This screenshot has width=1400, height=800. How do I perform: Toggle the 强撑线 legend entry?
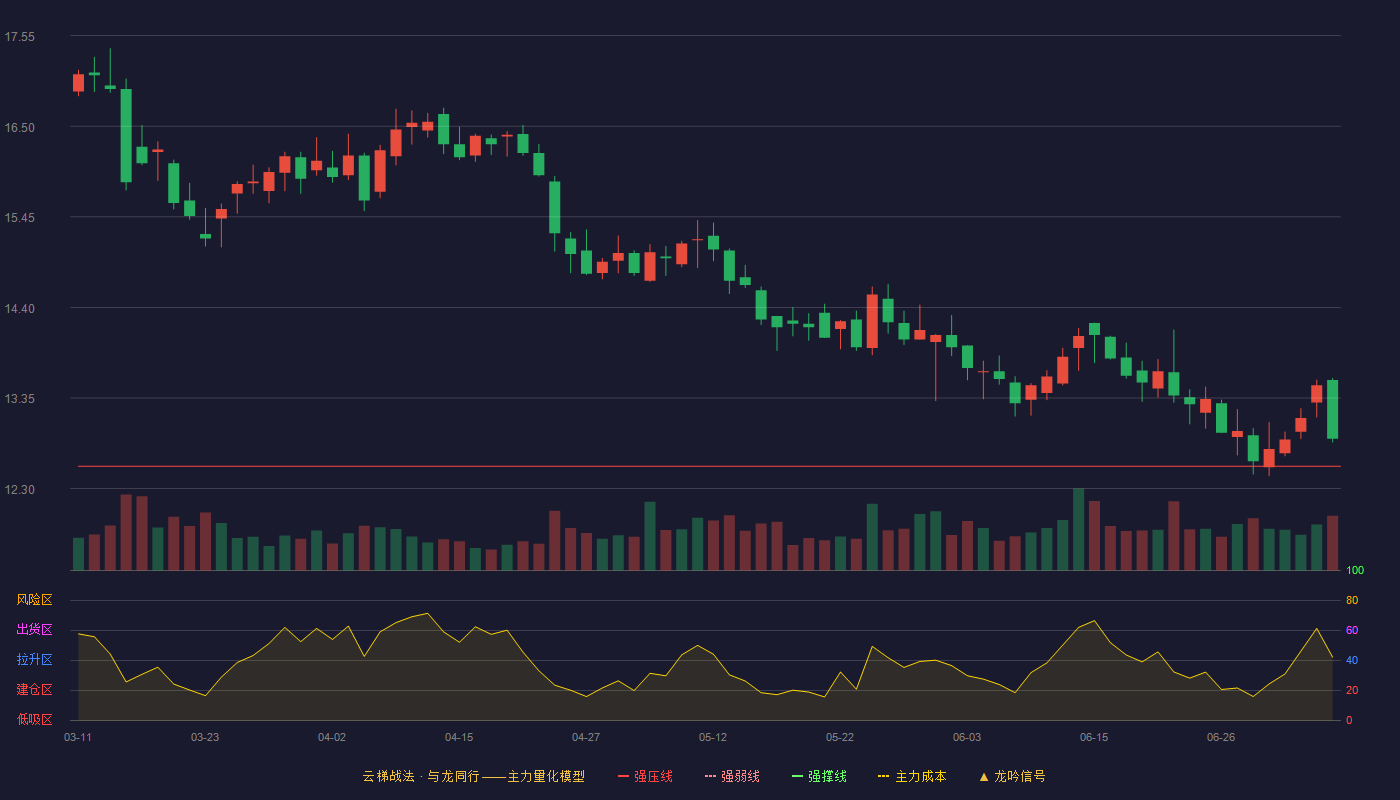[x=819, y=776]
